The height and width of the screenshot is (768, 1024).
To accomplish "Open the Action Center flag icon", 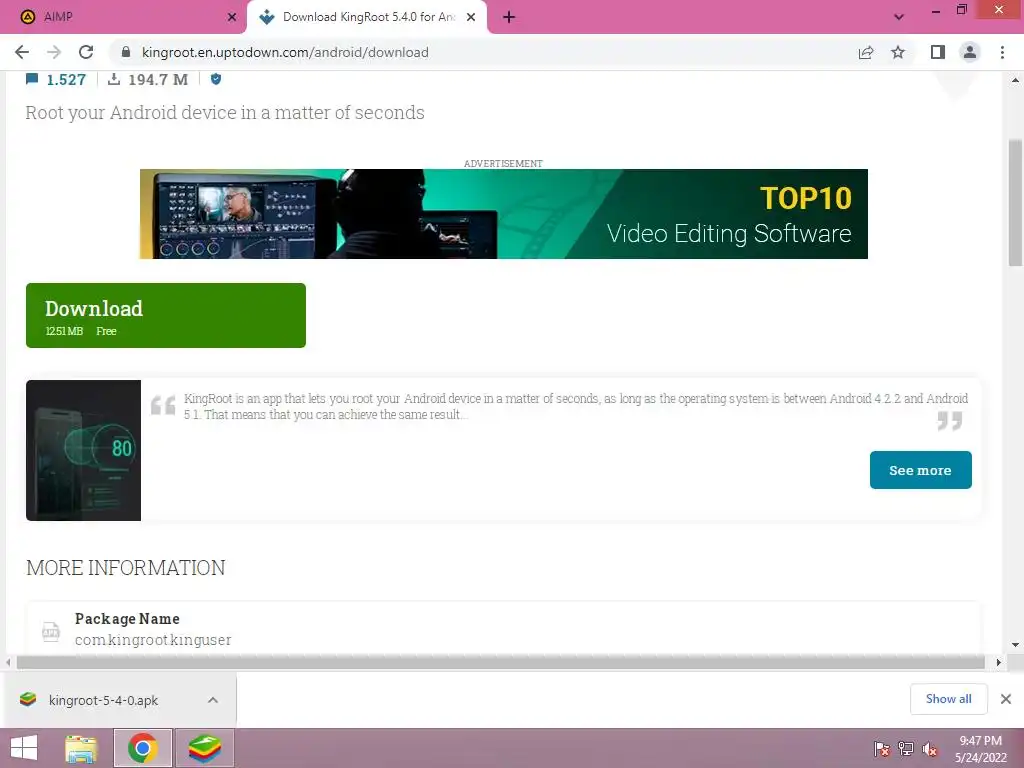I will pyautogui.click(x=881, y=749).
